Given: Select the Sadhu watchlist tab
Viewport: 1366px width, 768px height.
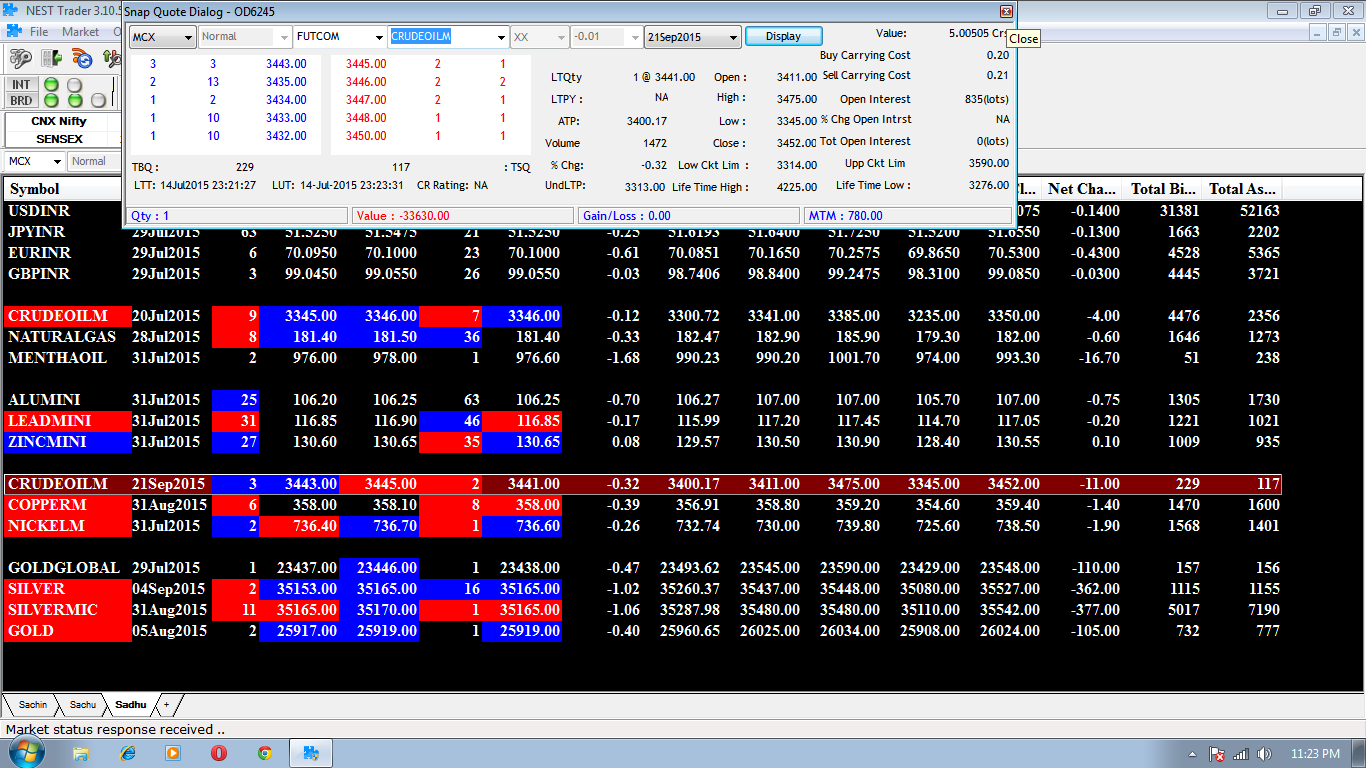Looking at the screenshot, I should tap(130, 705).
